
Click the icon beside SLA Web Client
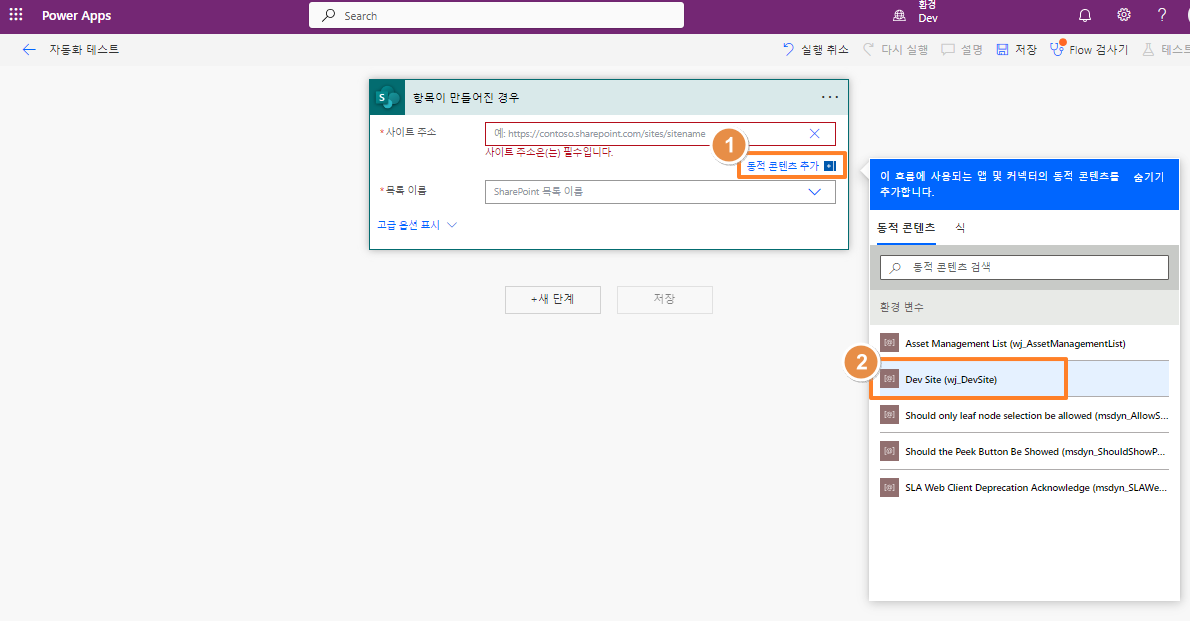[889, 487]
